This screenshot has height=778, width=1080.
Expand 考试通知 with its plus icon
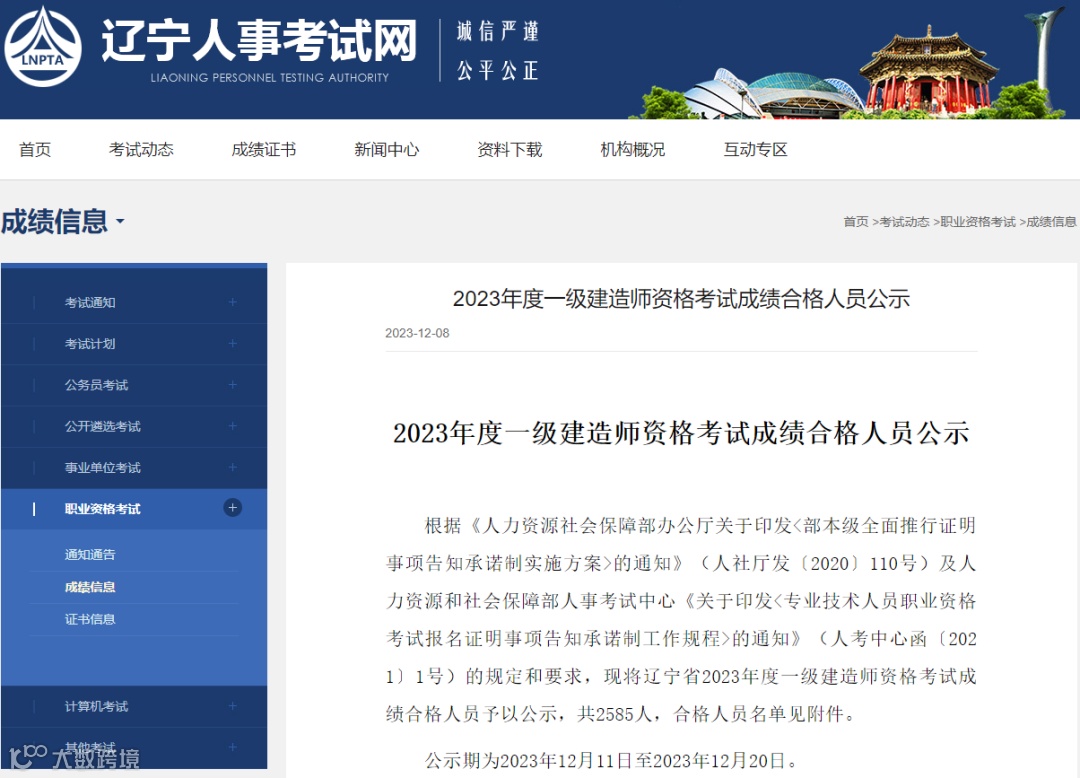coord(233,302)
